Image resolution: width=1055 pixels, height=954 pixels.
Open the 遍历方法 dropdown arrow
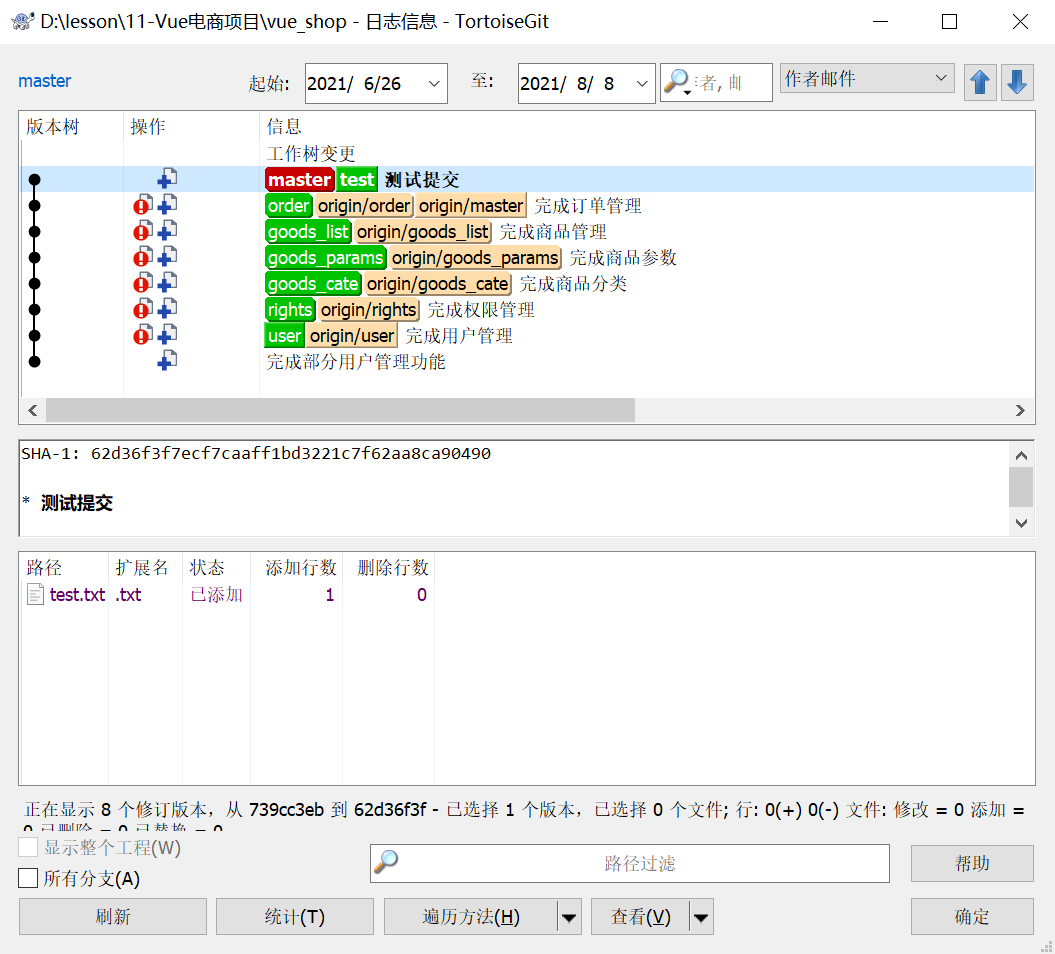[x=569, y=917]
